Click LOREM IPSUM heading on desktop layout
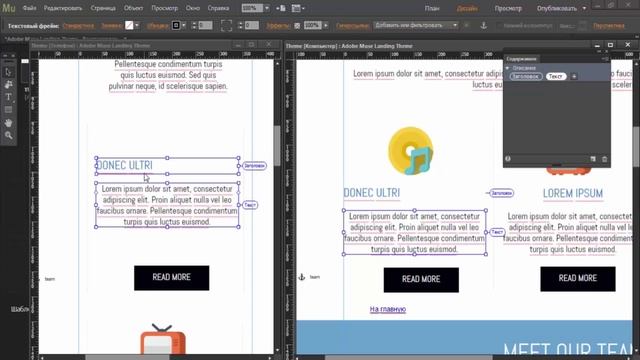Viewport: 640px width, 360px height. click(x=573, y=193)
